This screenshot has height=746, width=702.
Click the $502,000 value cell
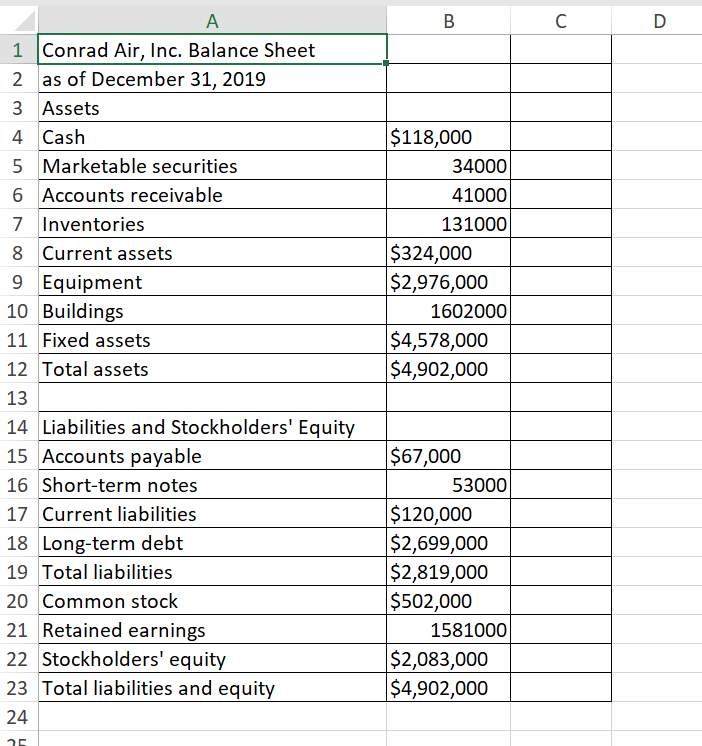tap(448, 600)
